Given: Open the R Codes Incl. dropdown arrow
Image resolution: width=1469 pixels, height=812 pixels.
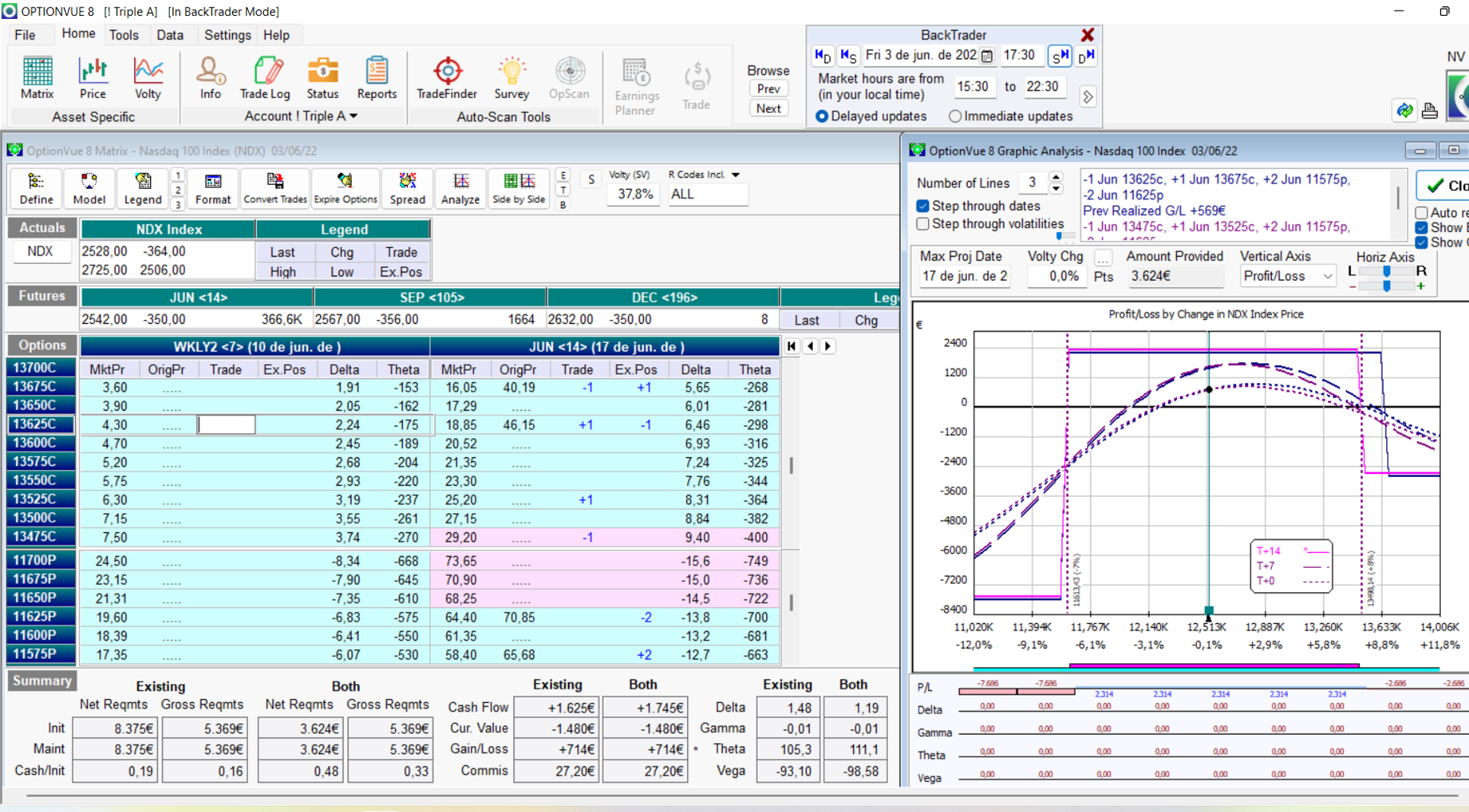Looking at the screenshot, I should [x=735, y=174].
